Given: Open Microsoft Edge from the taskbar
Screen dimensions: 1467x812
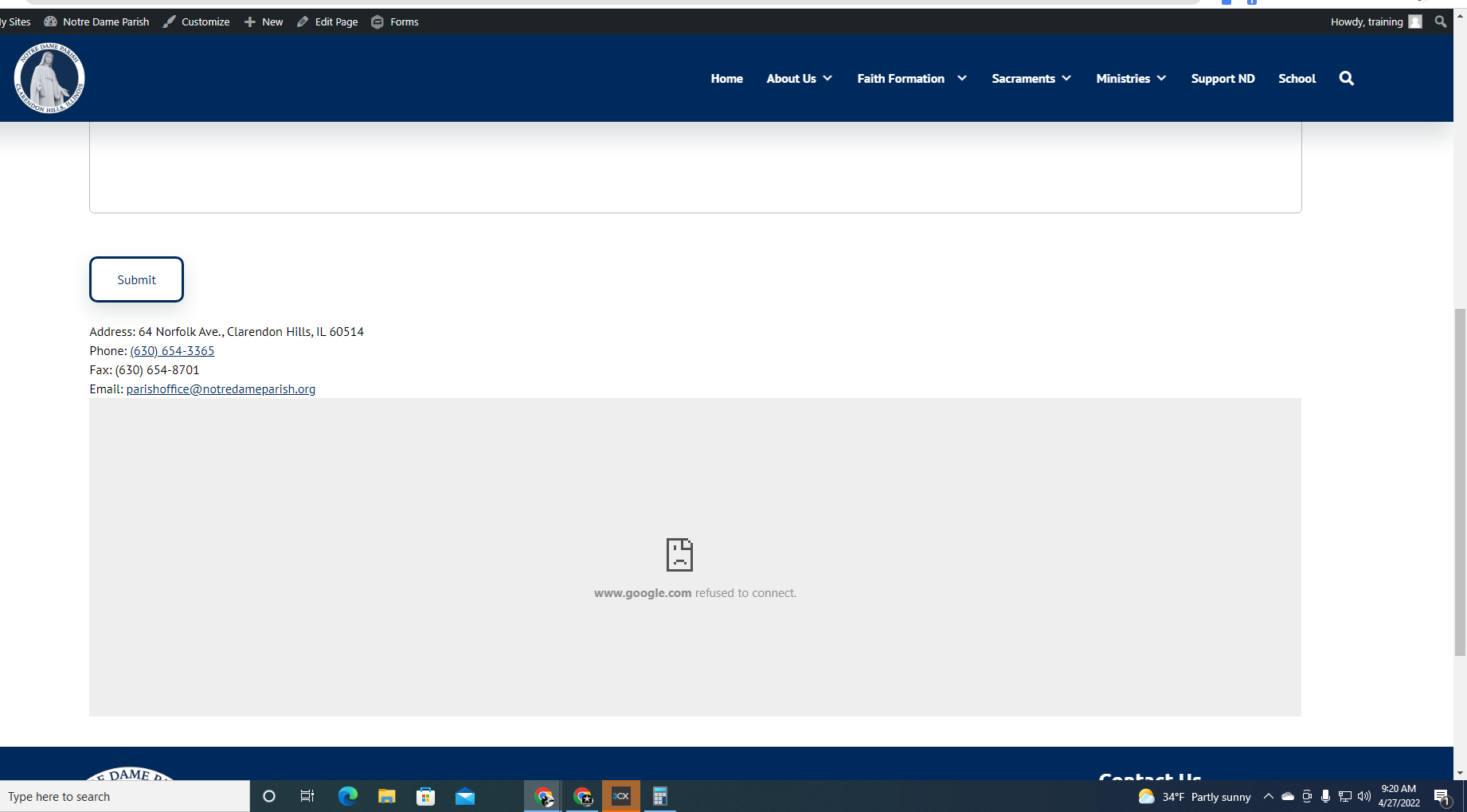Looking at the screenshot, I should click(x=347, y=796).
